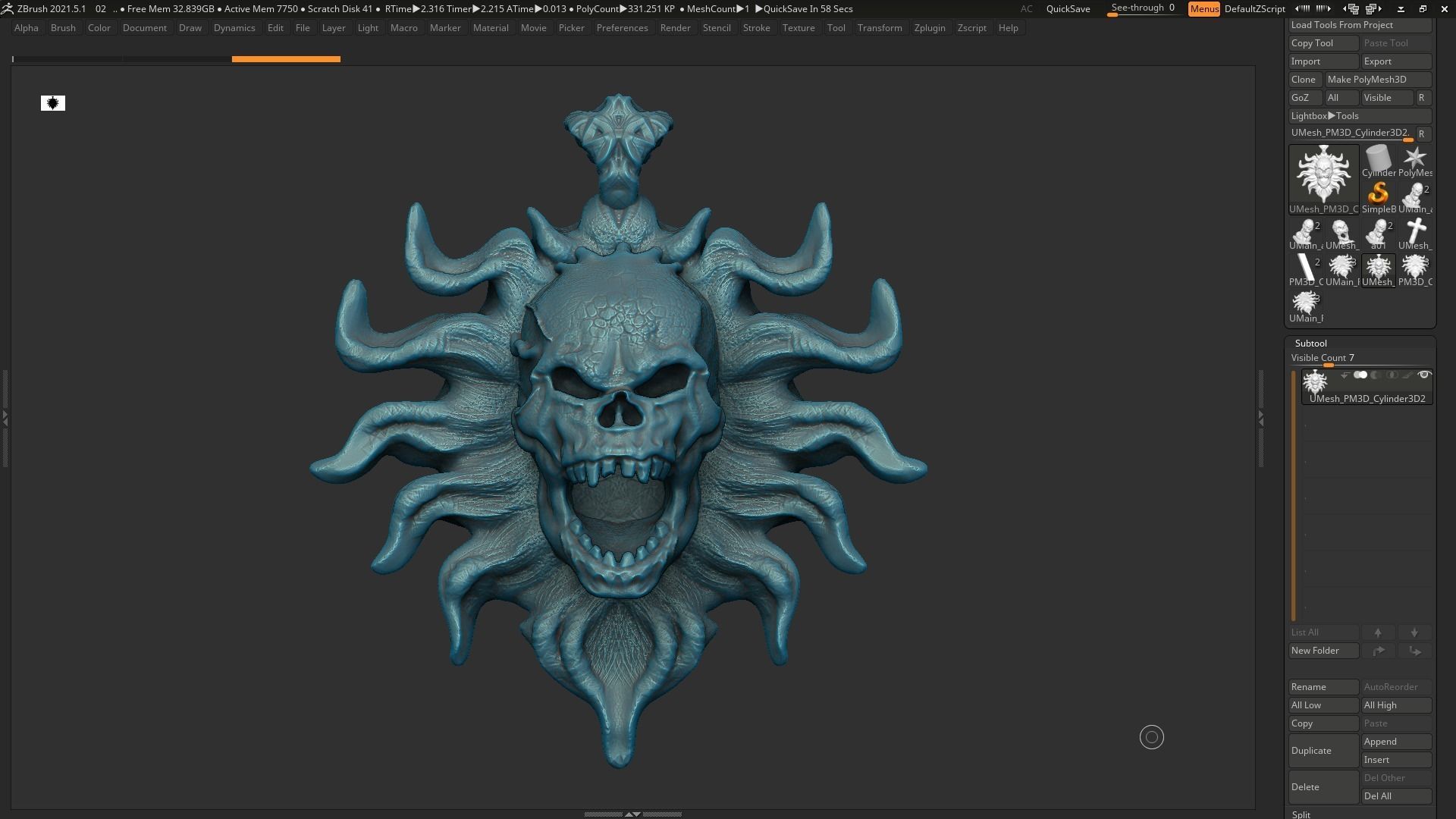
Task: Choose the SimpleBrush tool icon
Action: (x=1379, y=198)
